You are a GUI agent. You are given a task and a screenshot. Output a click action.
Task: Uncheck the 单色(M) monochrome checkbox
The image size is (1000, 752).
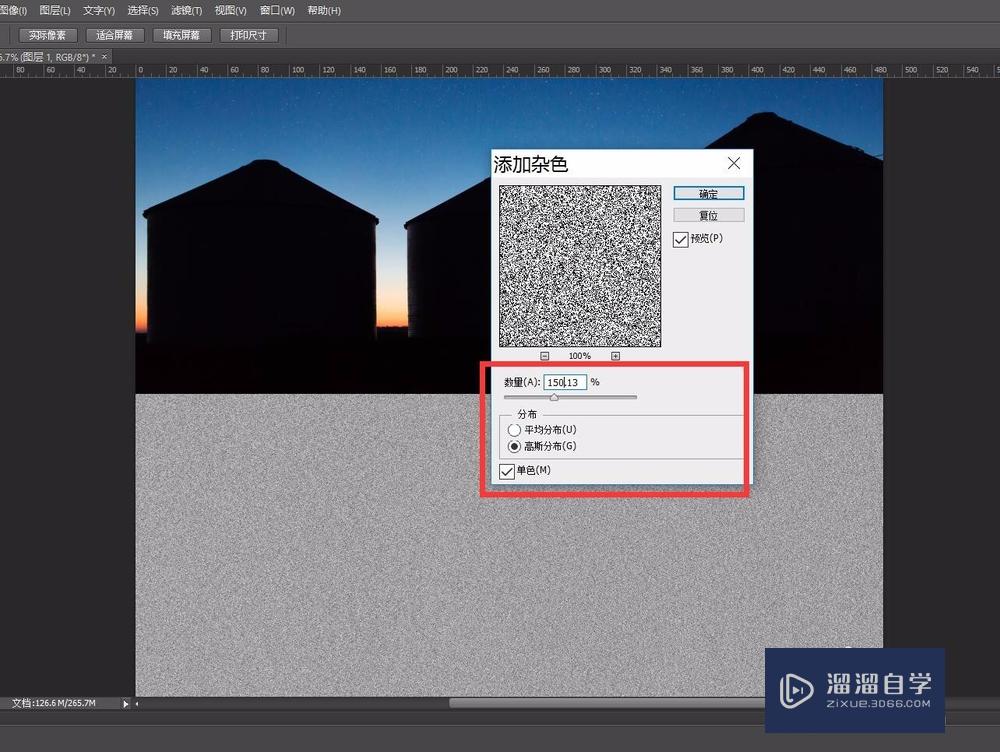click(508, 471)
